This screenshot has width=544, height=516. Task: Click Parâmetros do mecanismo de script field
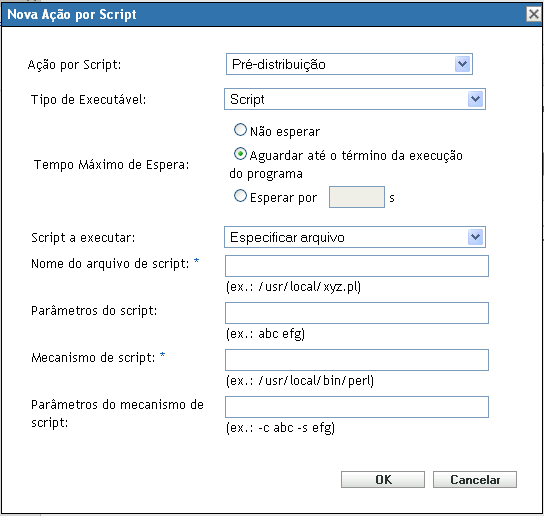[357, 407]
